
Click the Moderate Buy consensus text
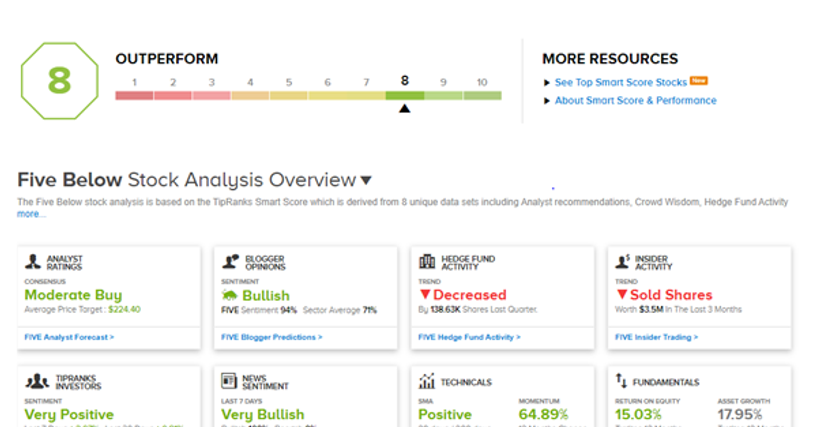pyautogui.click(x=73, y=295)
